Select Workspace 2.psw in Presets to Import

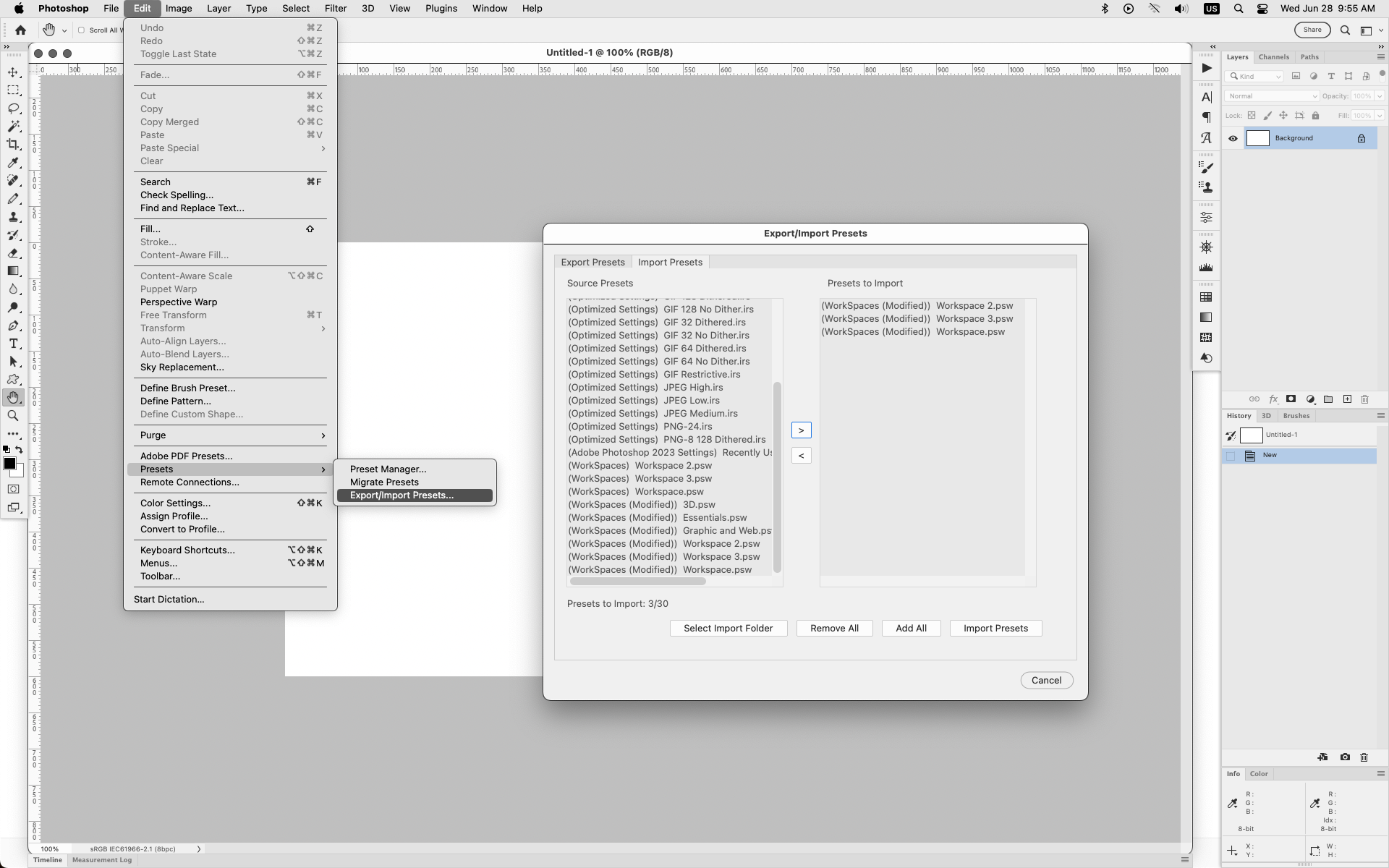pyautogui.click(x=917, y=306)
